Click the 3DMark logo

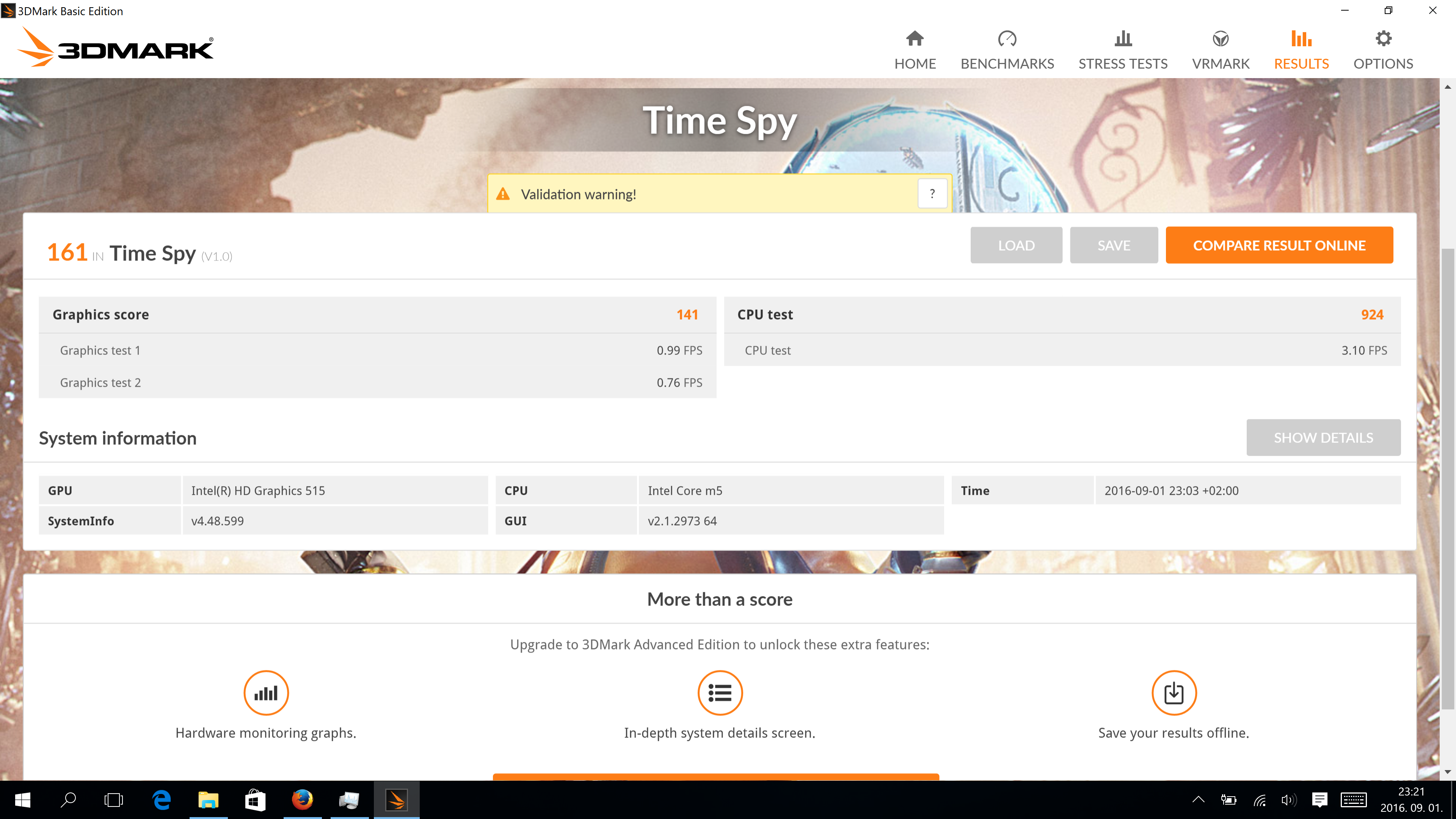click(116, 48)
